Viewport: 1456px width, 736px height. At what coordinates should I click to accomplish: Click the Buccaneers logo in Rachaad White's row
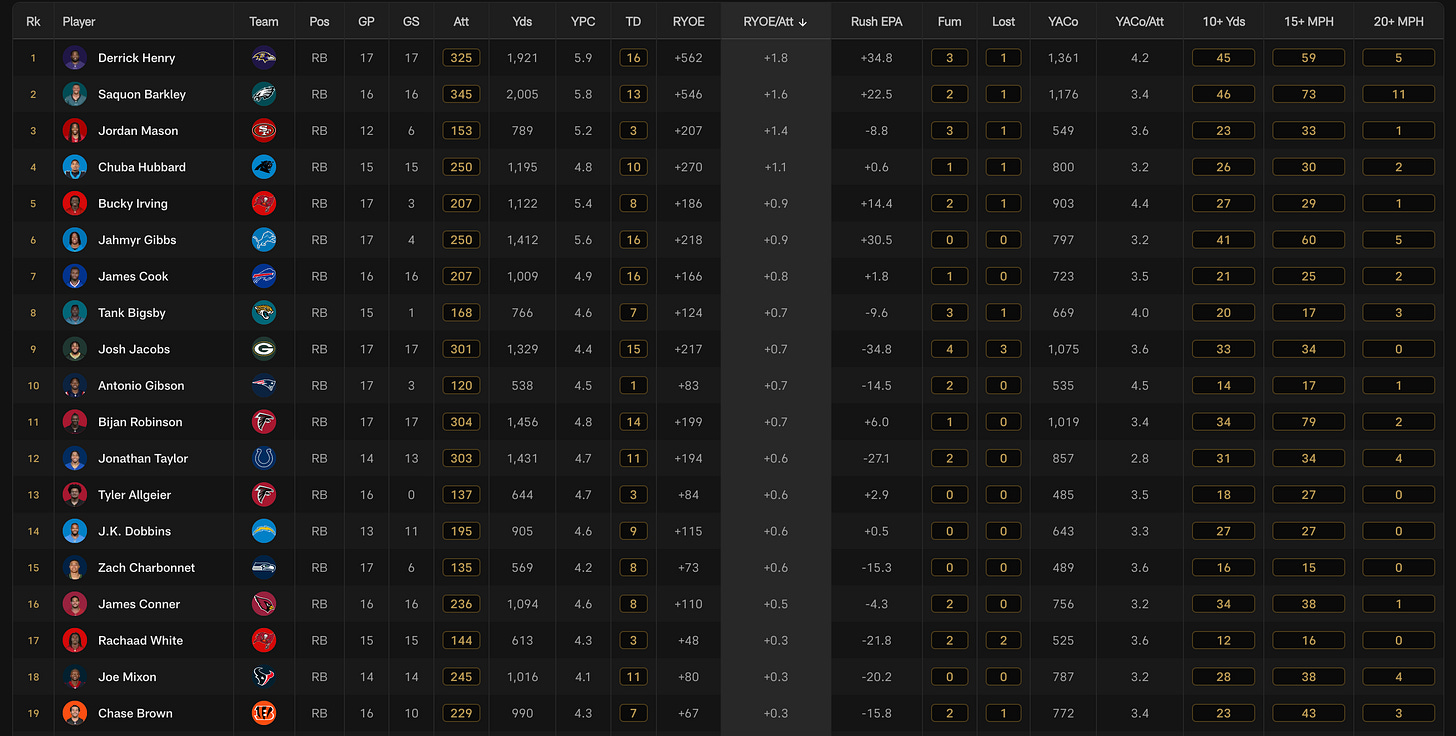[x=264, y=640]
